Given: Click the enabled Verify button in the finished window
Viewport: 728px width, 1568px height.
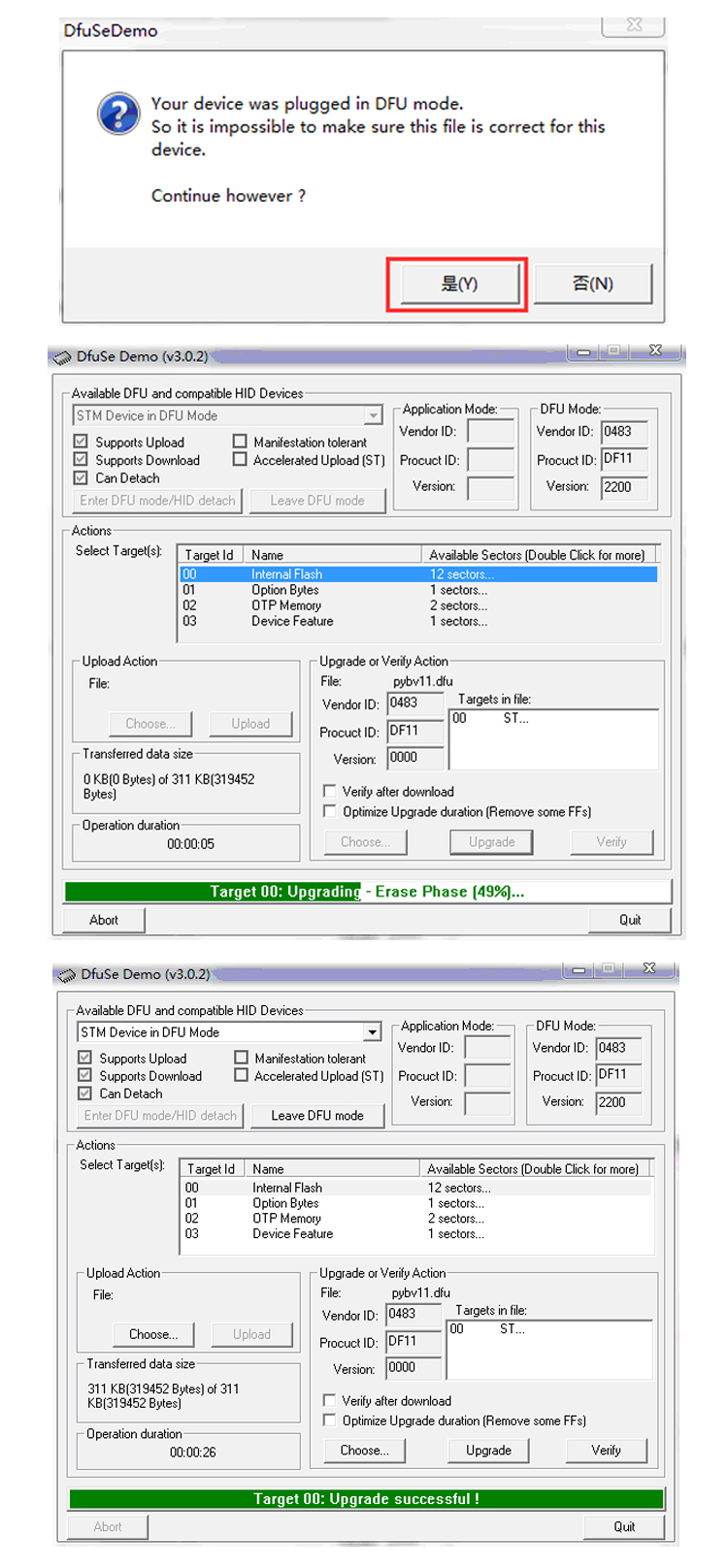Looking at the screenshot, I should coord(606,1451).
